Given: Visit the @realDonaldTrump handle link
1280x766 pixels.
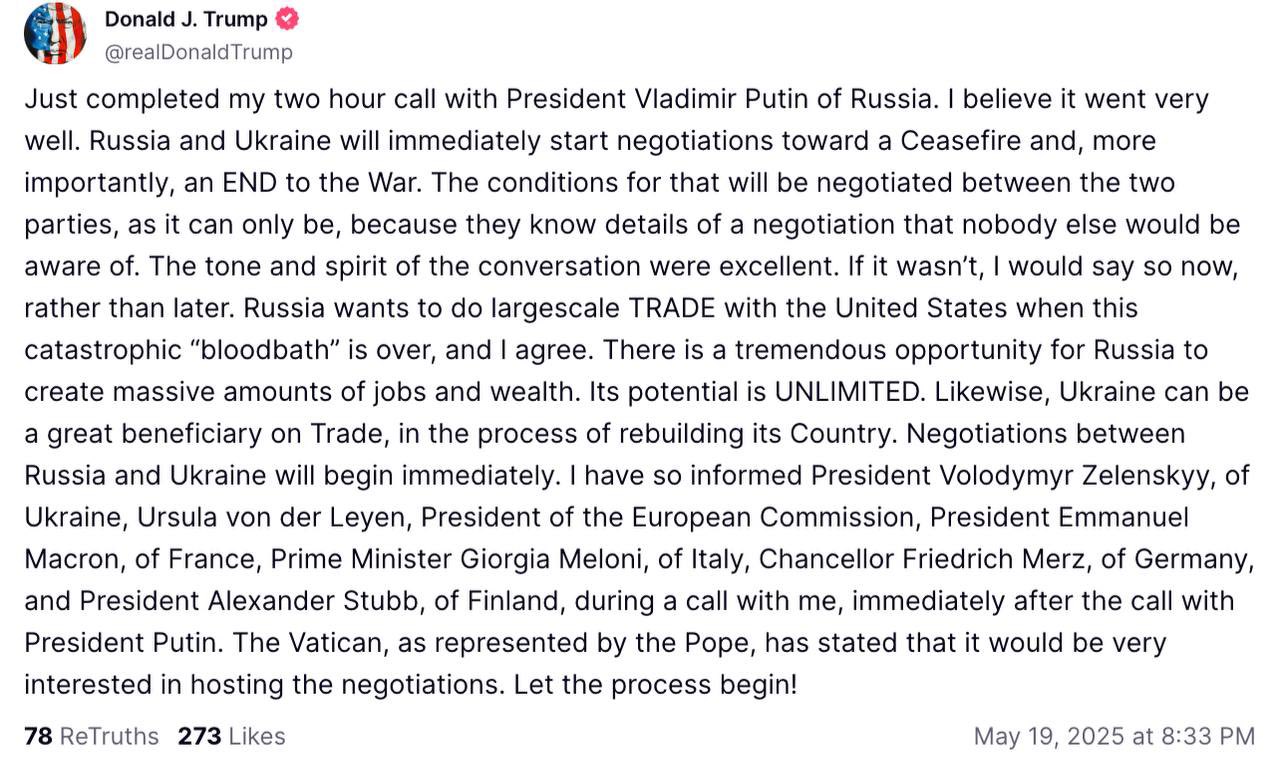Looking at the screenshot, I should point(199,52).
